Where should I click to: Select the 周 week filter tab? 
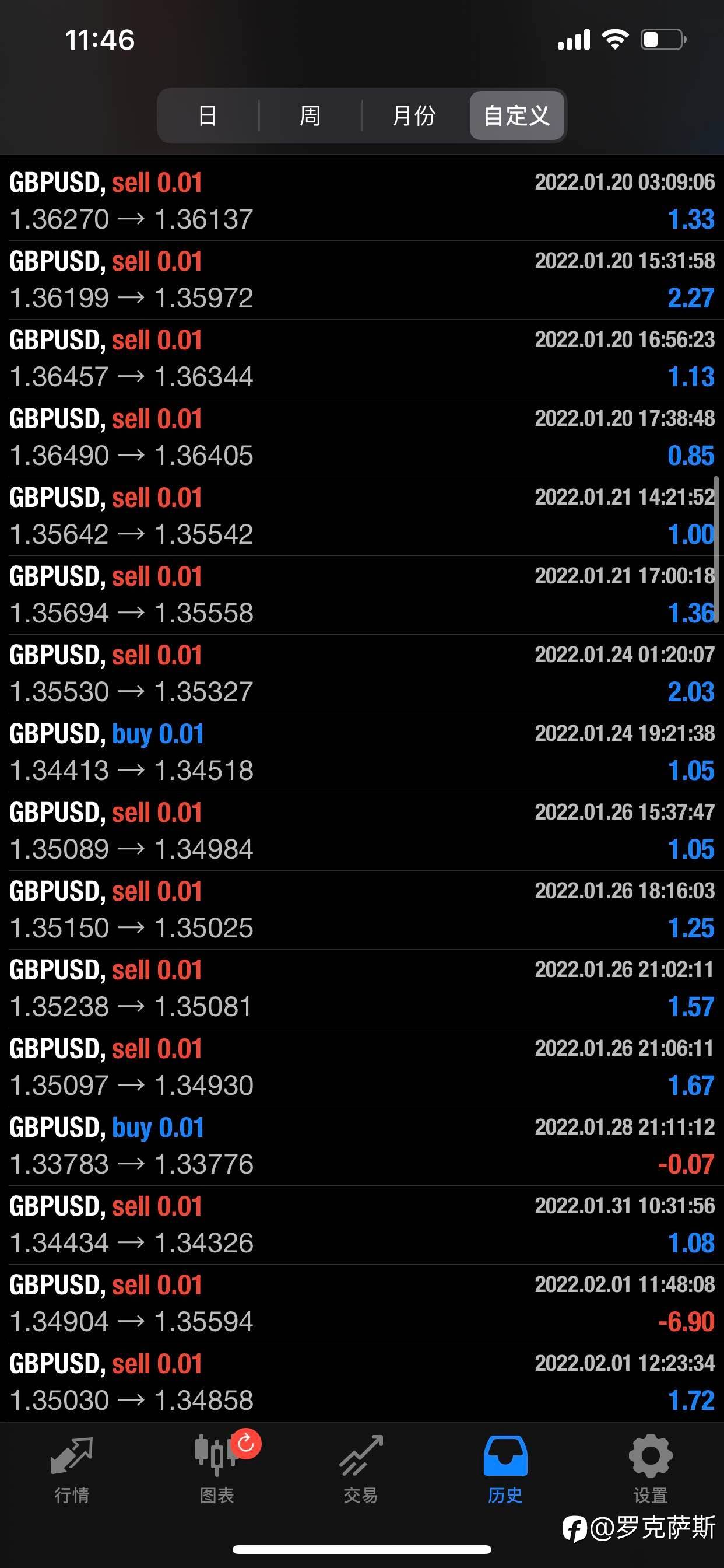click(310, 116)
